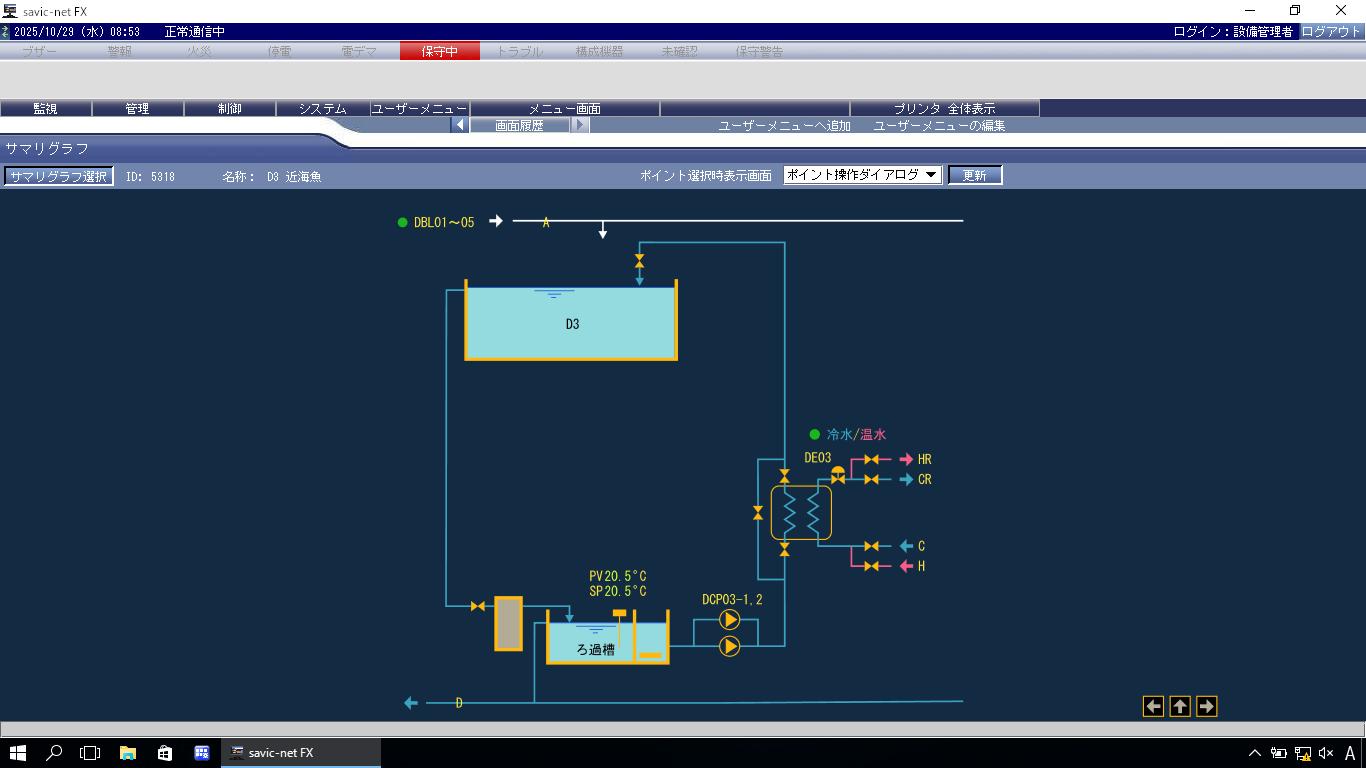This screenshot has height=768, width=1366.
Task: Click the lower DCP03 pump symbol
Action: tap(730, 646)
